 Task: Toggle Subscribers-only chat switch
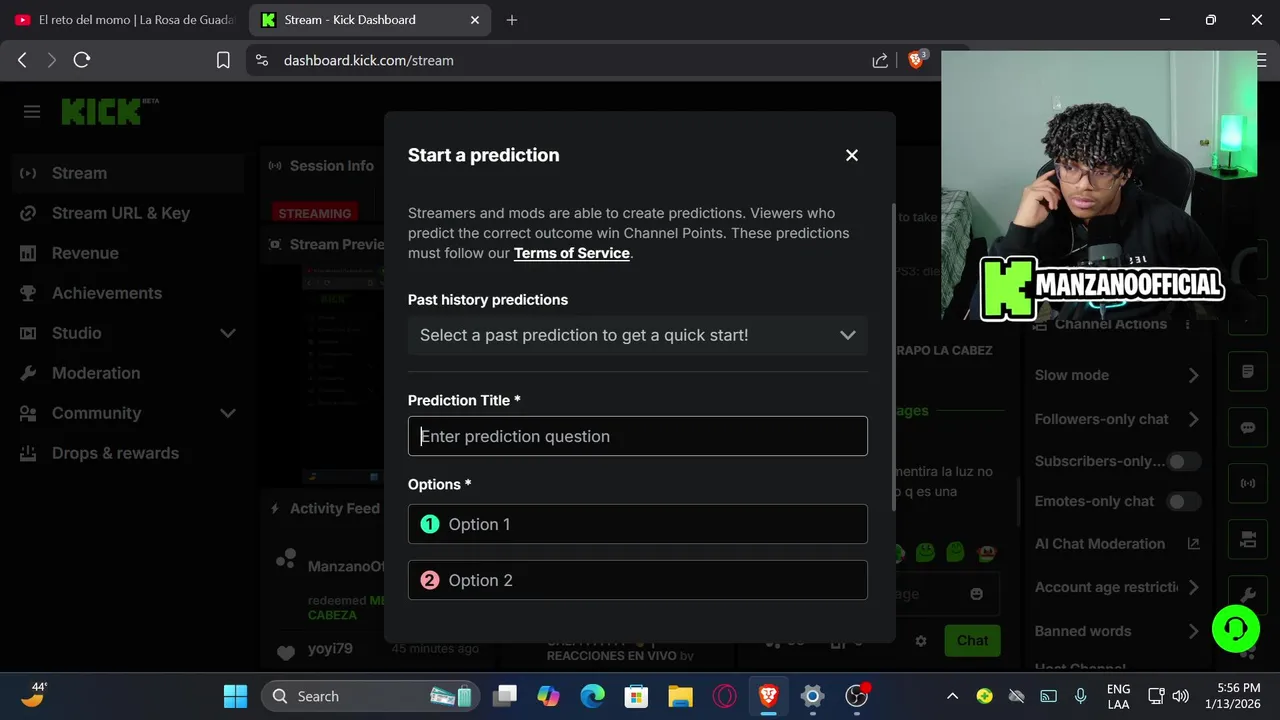(1185, 461)
